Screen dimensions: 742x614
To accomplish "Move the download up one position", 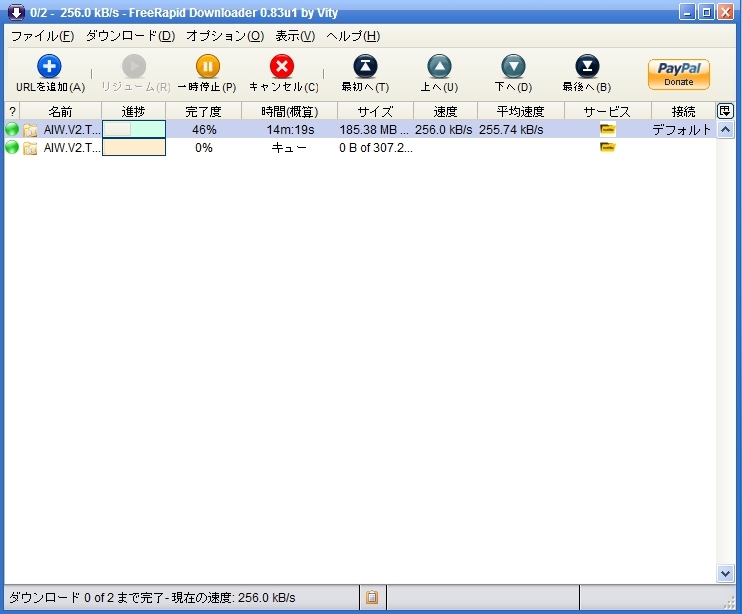I will click(439, 66).
